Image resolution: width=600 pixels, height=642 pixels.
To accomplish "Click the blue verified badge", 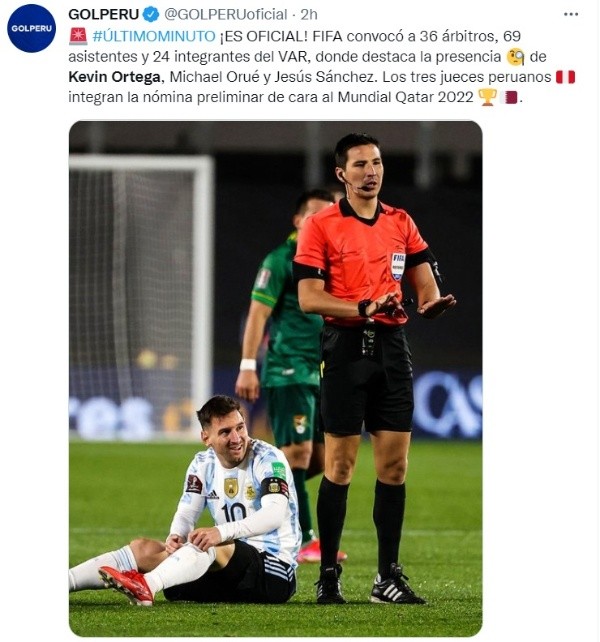I will coord(151,14).
